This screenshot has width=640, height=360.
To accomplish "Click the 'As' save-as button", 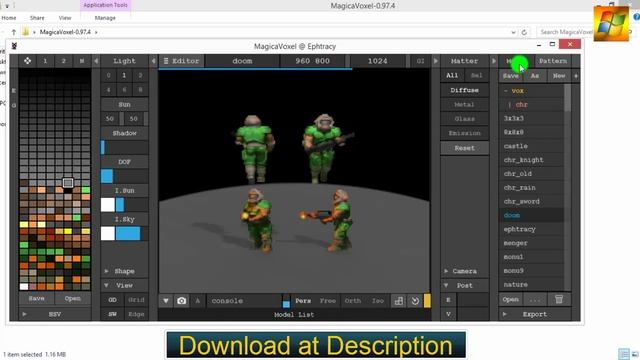I will 535,76.
